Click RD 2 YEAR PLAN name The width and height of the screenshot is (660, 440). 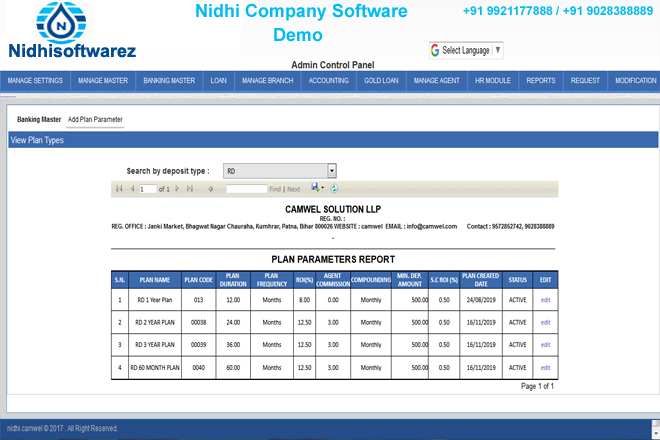coord(155,323)
